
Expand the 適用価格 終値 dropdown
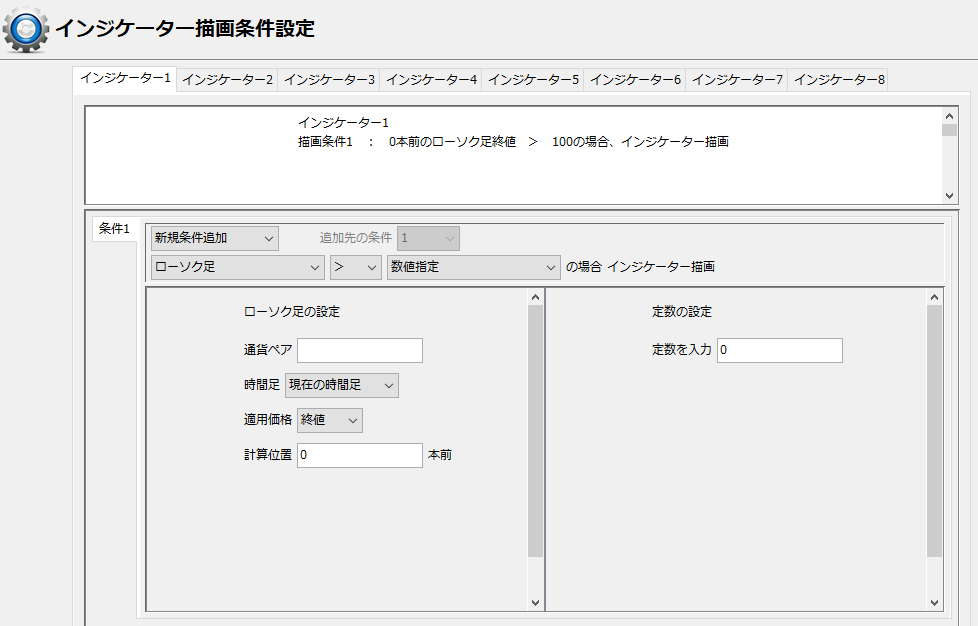click(x=330, y=420)
